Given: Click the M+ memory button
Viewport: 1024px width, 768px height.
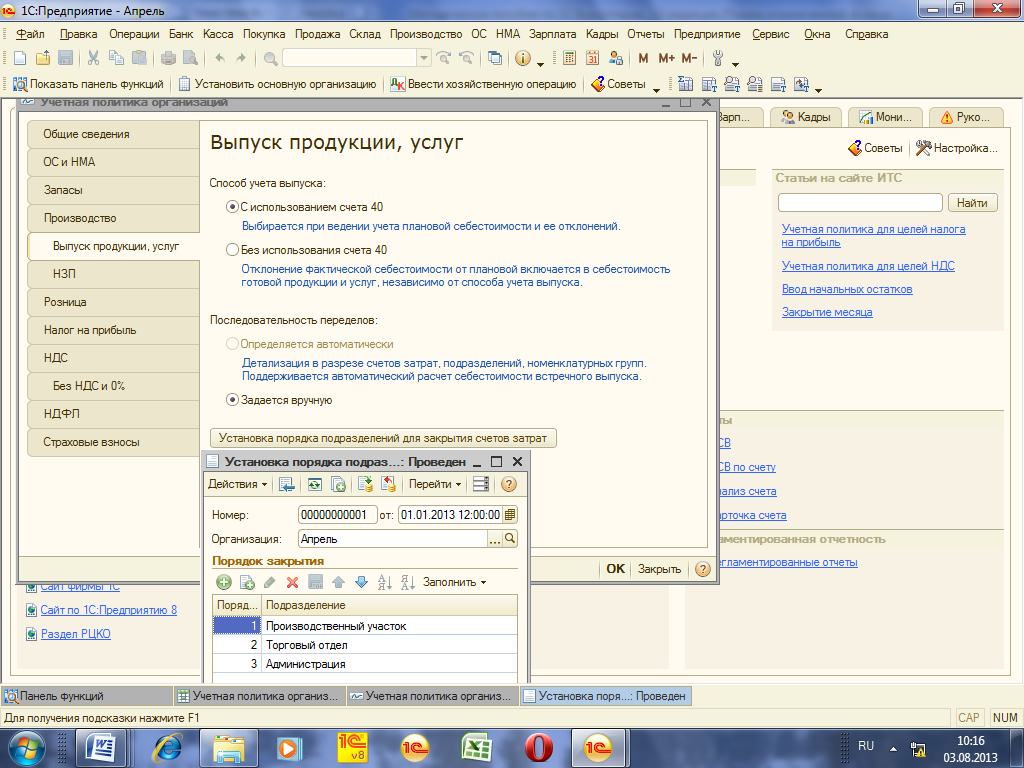Looking at the screenshot, I should click(x=666, y=58).
